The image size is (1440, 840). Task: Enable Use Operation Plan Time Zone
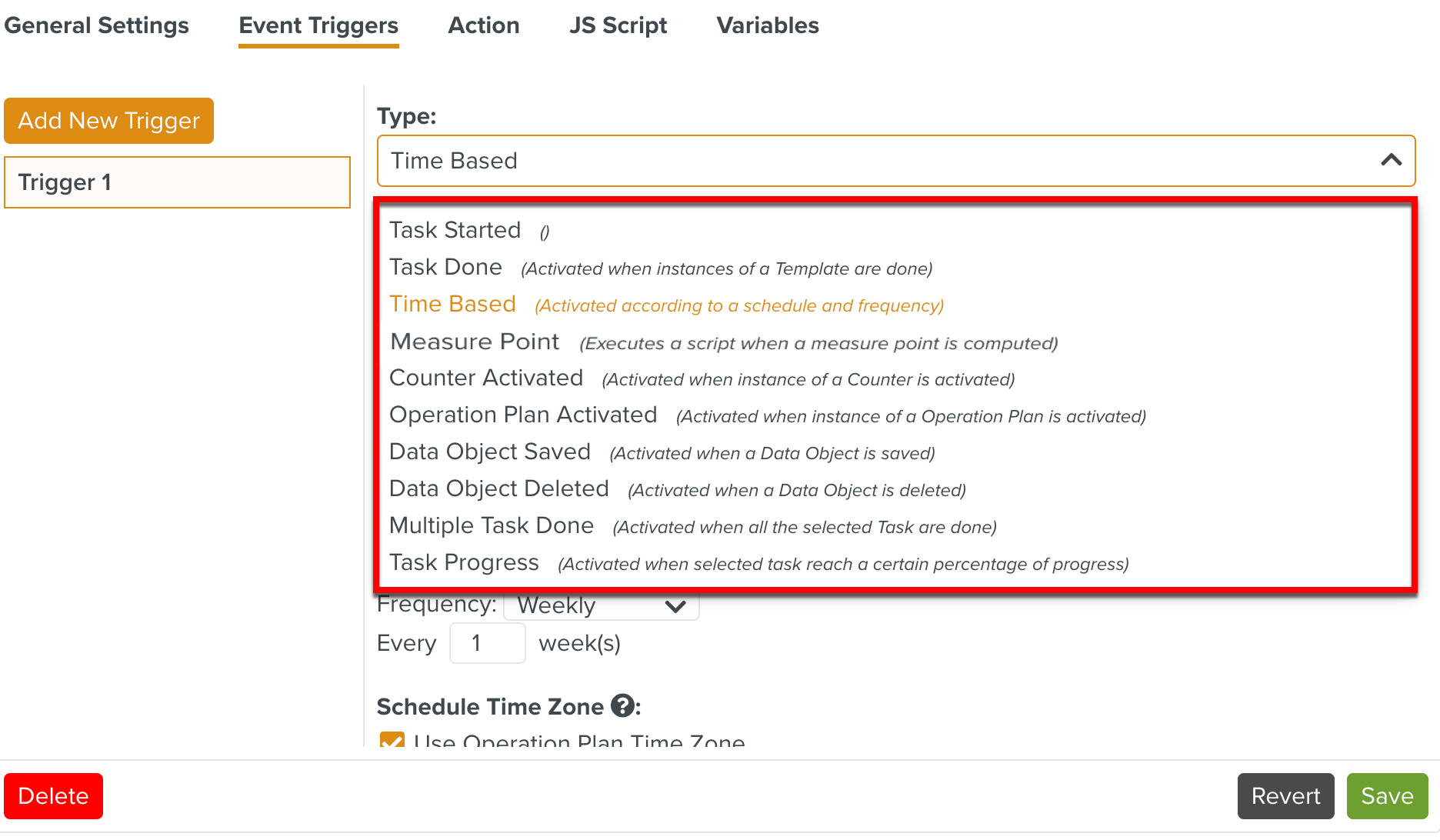pos(392,742)
